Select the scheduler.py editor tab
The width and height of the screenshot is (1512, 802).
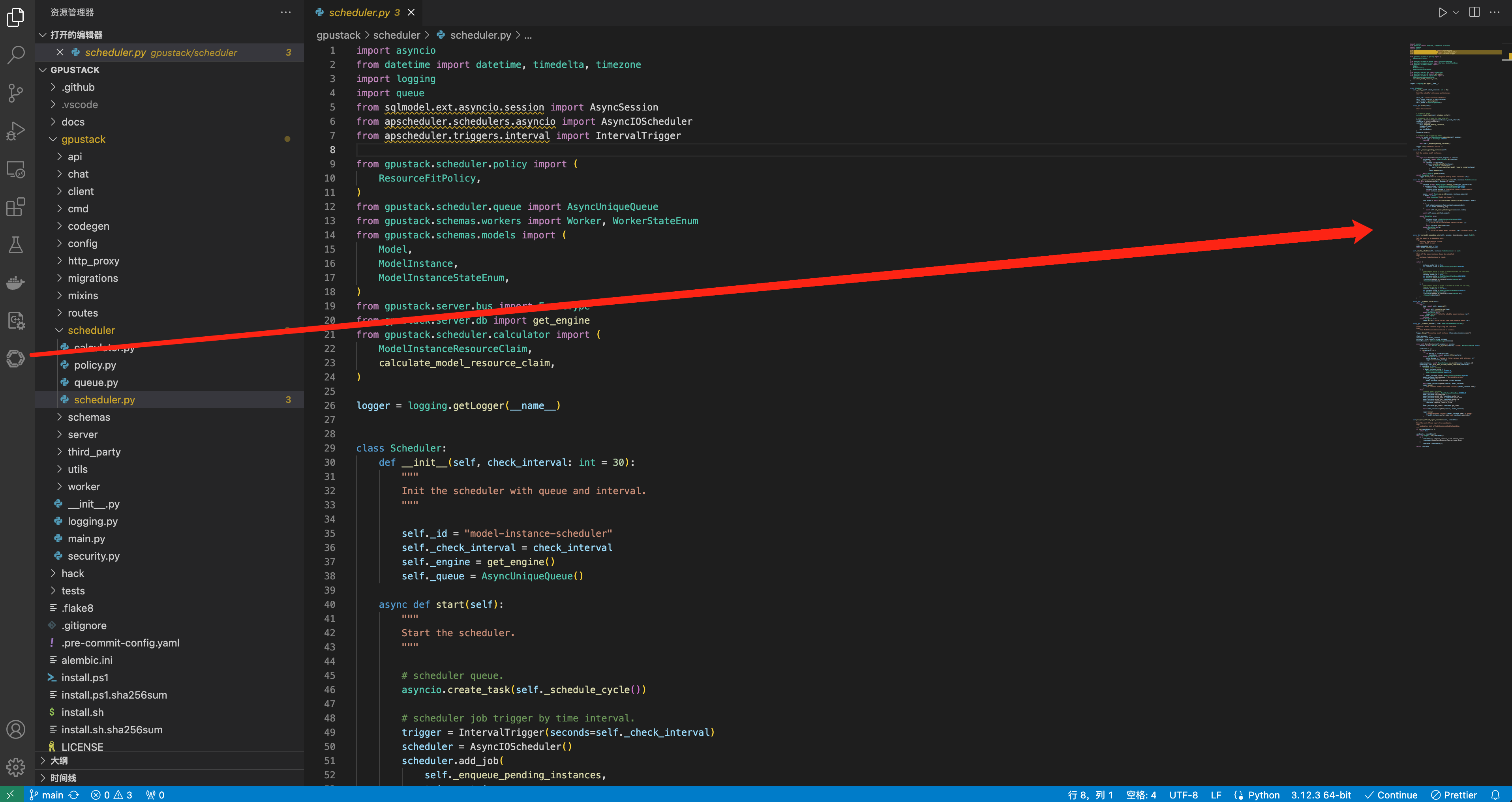pyautogui.click(x=358, y=12)
